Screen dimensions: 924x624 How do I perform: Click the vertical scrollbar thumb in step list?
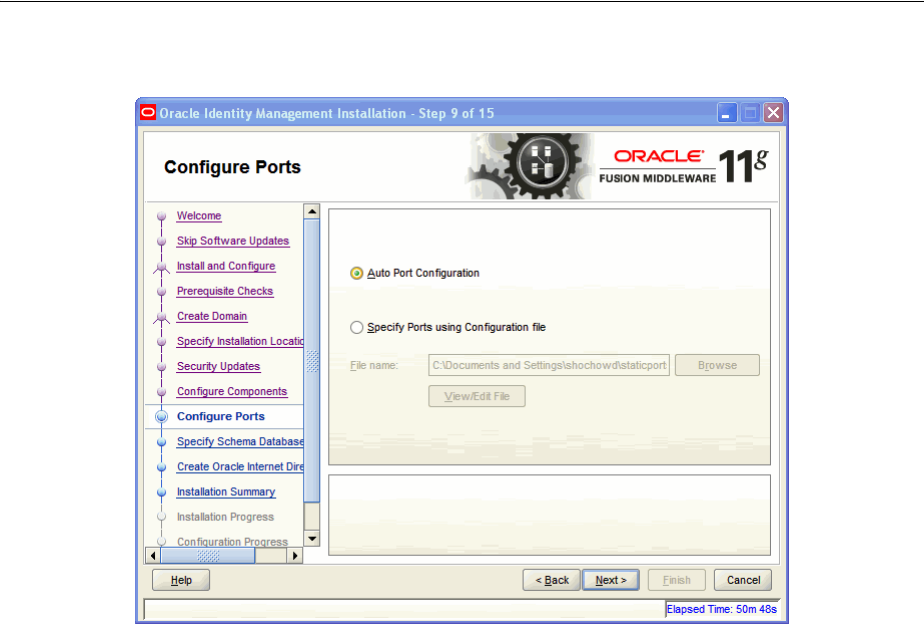pyautogui.click(x=312, y=361)
